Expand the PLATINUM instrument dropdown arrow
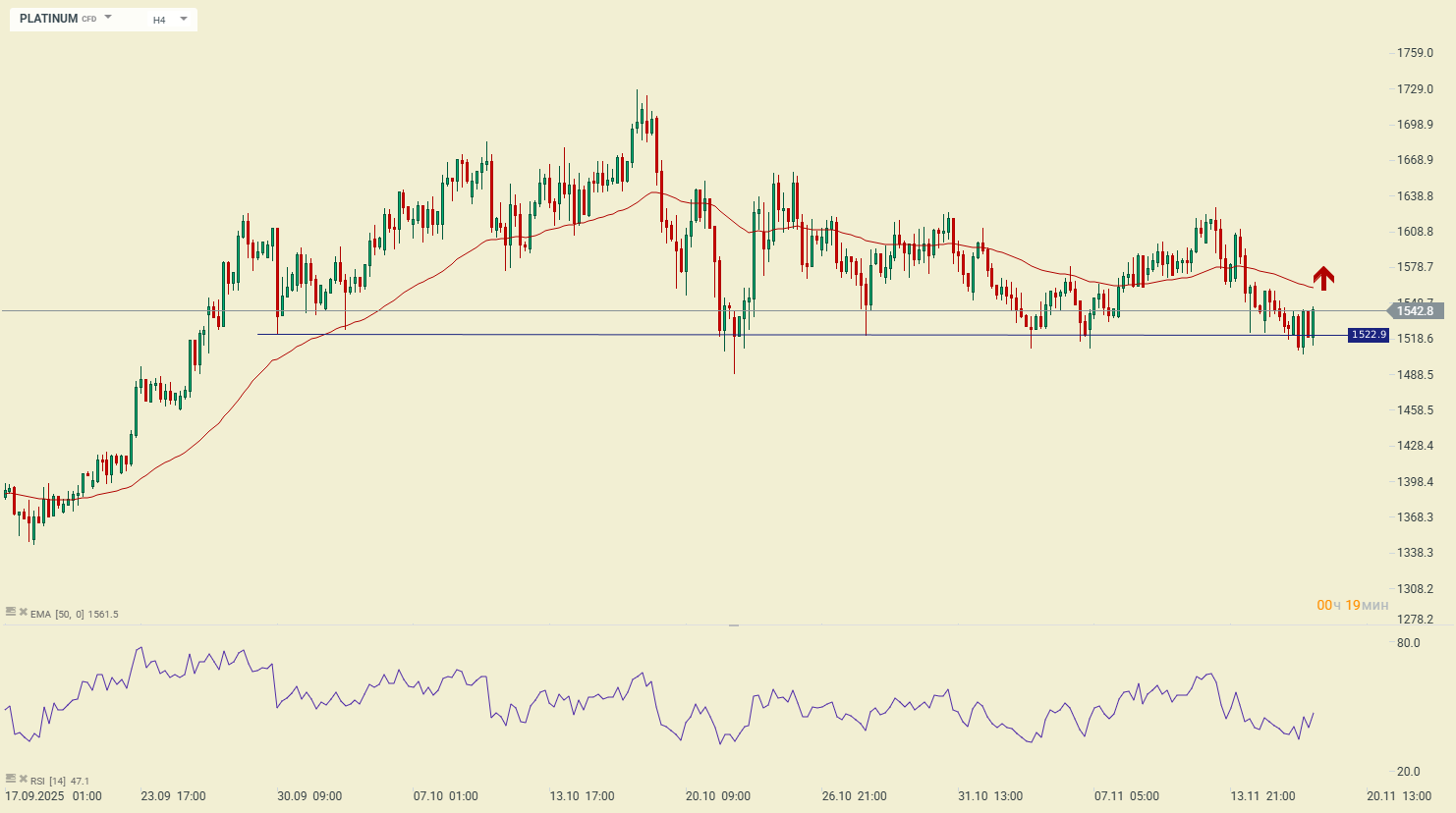1456x813 pixels. click(x=108, y=18)
